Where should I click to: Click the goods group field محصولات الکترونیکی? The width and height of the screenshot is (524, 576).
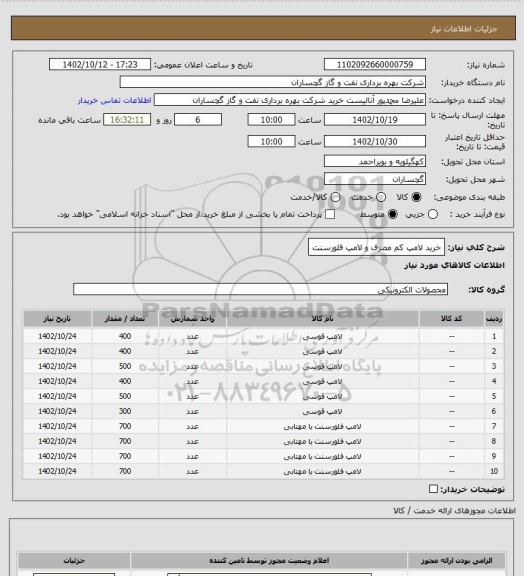click(x=260, y=289)
